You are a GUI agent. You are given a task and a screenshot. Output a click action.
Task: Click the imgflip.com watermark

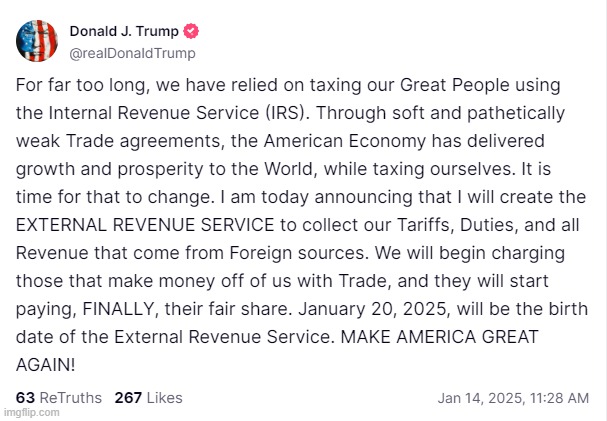pos(32,412)
